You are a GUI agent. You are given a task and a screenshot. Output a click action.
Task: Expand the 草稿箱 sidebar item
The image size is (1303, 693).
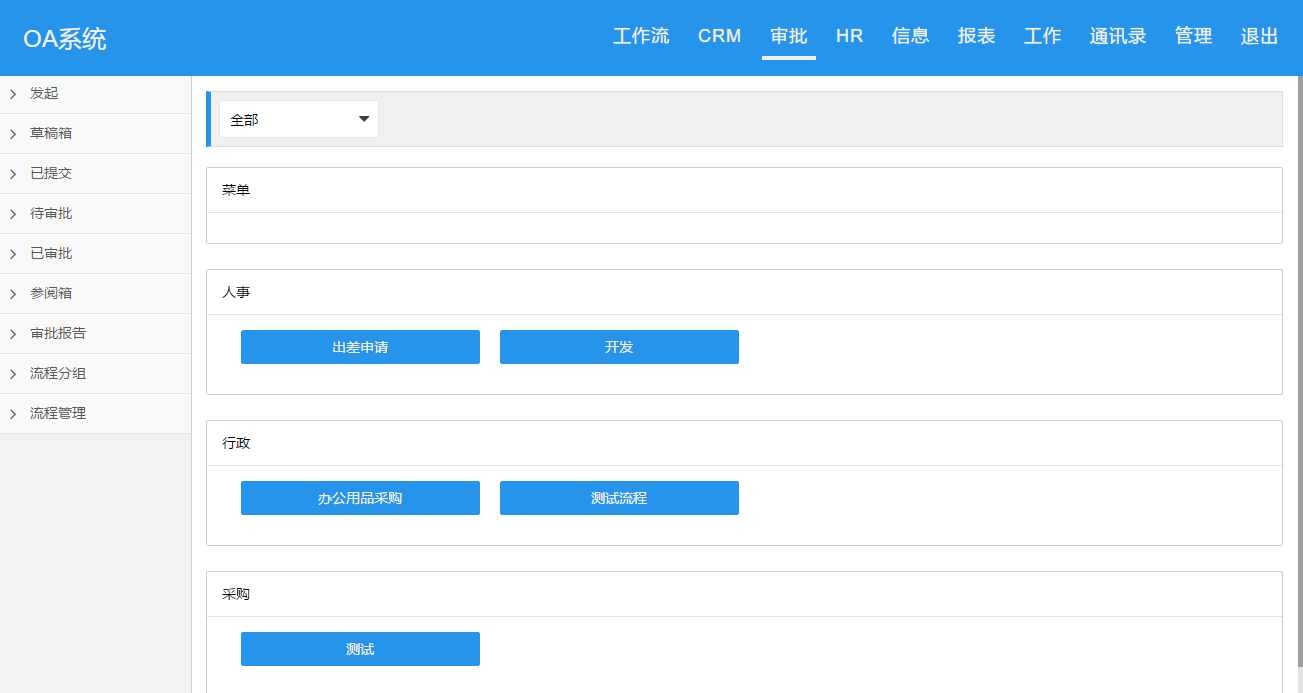[x=50, y=134]
